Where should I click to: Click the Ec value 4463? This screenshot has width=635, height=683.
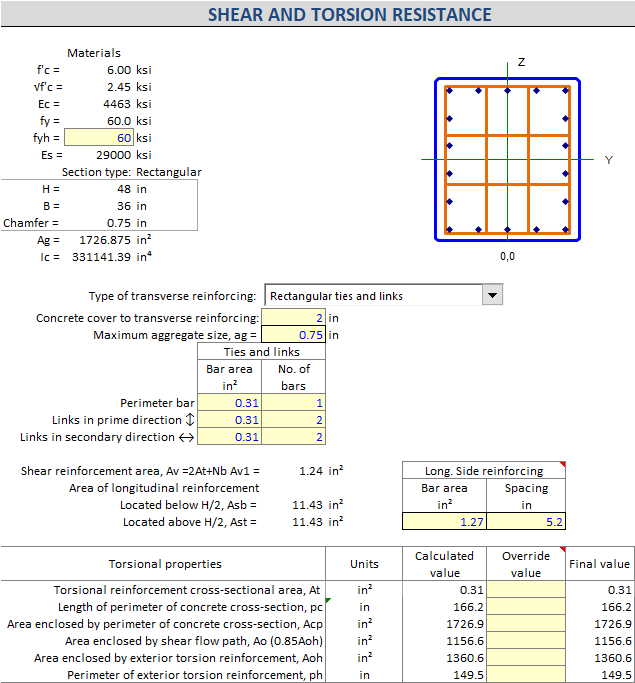(x=117, y=104)
